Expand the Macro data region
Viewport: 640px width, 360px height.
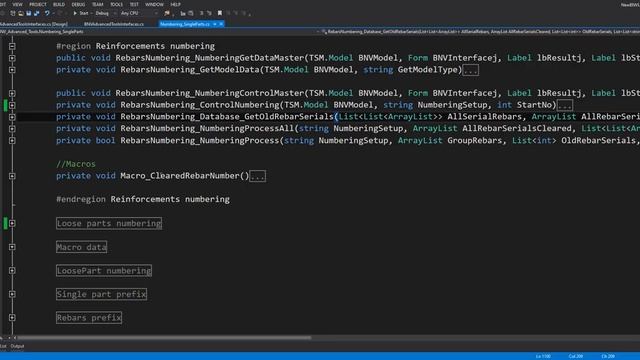coord(12,247)
